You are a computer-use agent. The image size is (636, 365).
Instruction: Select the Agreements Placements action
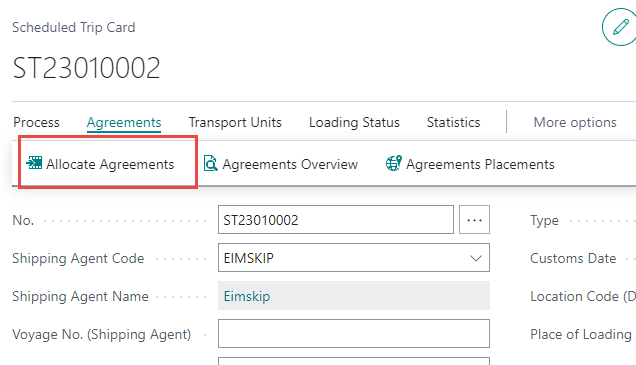click(x=470, y=164)
